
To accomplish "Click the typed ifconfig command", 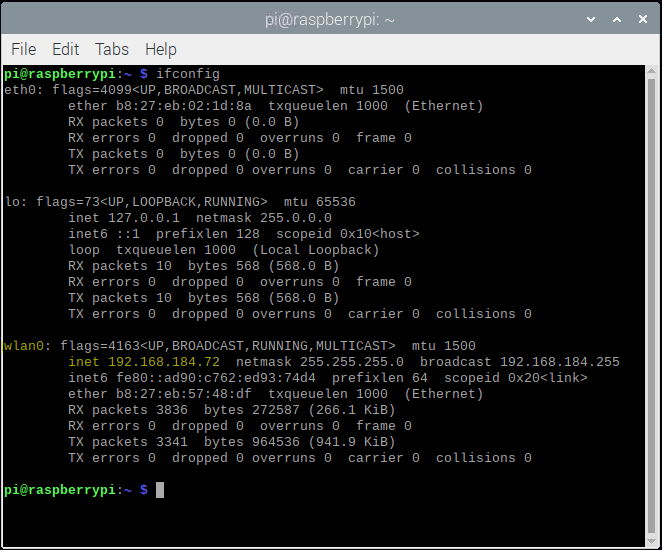I will [x=188, y=74].
